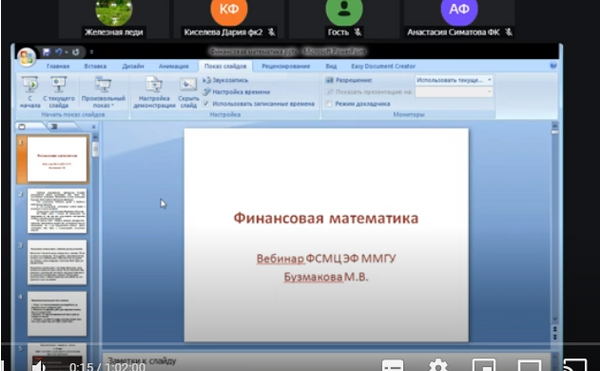This screenshot has height=371, width=600.
Task: Select slide 2 thumbnail
Action: tap(57, 211)
